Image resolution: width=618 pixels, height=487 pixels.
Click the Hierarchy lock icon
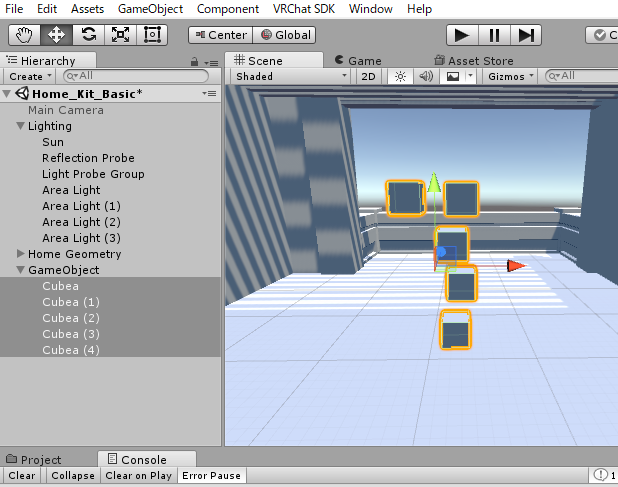point(194,62)
